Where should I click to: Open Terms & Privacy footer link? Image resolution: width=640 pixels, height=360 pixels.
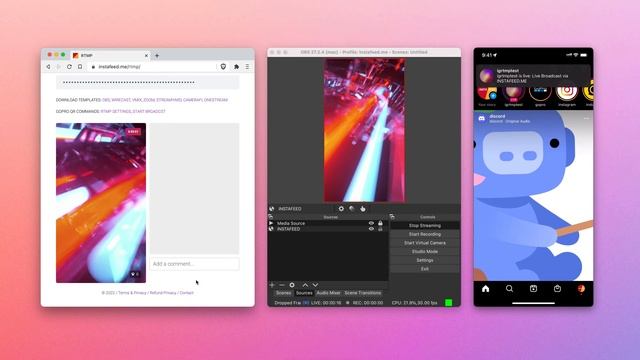(132, 293)
